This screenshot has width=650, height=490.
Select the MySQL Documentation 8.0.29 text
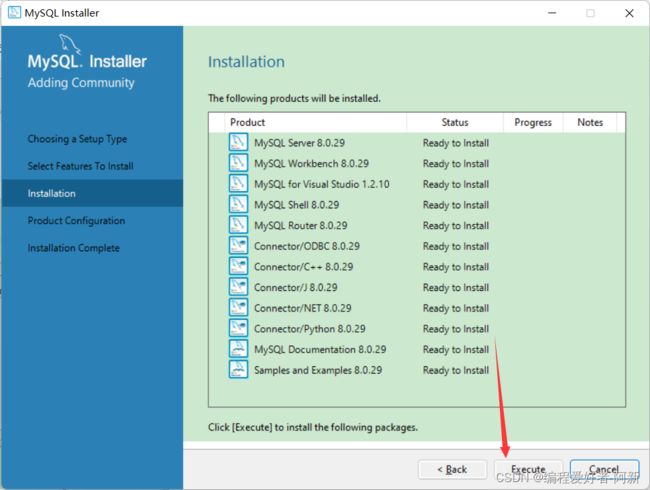320,349
